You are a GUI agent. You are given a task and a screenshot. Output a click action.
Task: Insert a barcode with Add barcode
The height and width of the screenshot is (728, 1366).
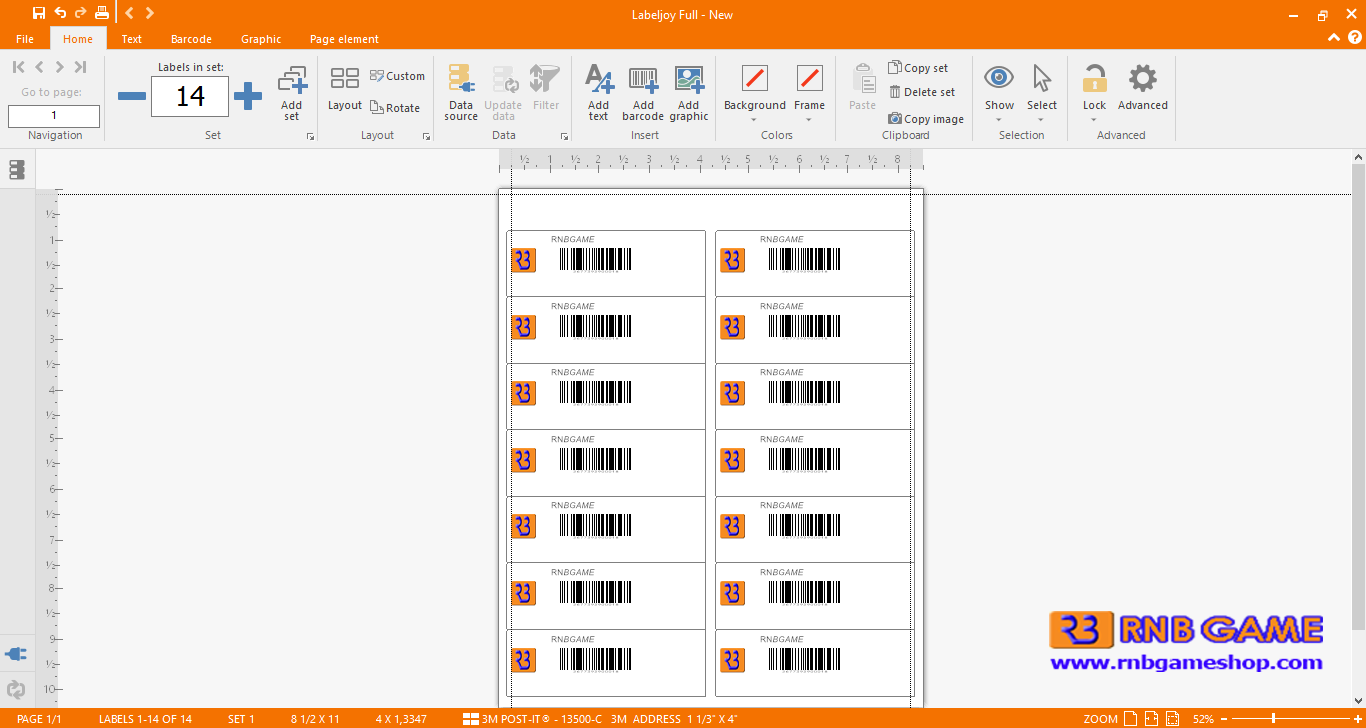[643, 94]
